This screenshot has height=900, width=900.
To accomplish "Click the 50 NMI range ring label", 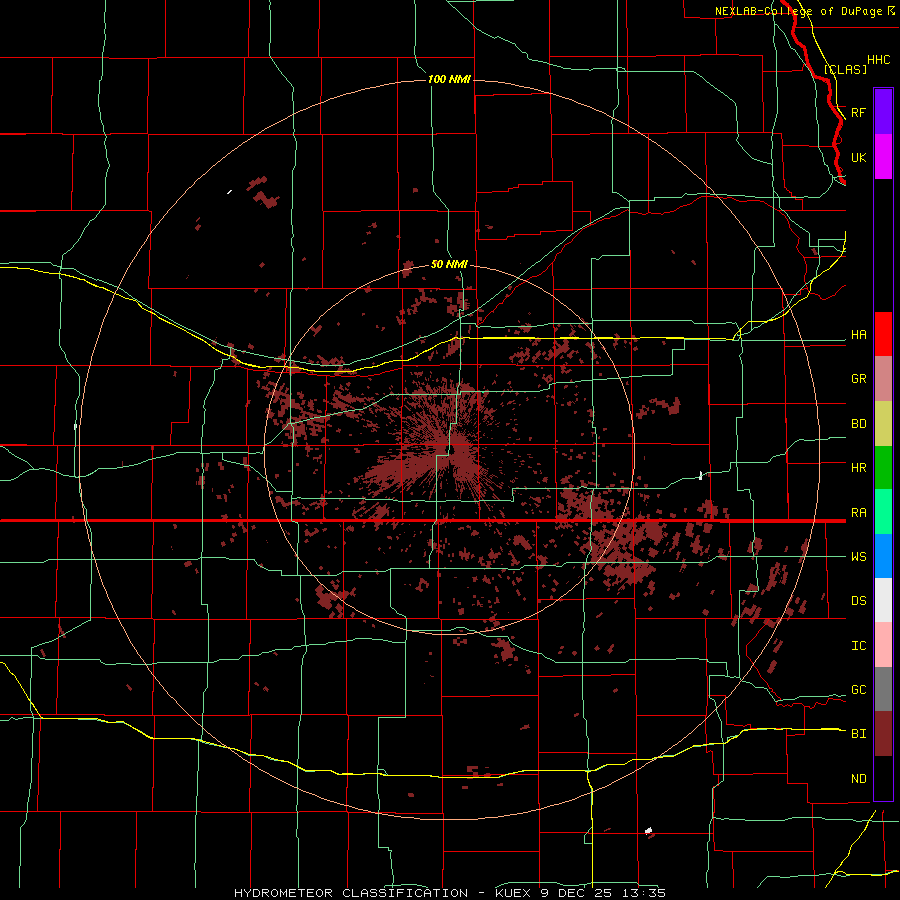I will 449,264.
